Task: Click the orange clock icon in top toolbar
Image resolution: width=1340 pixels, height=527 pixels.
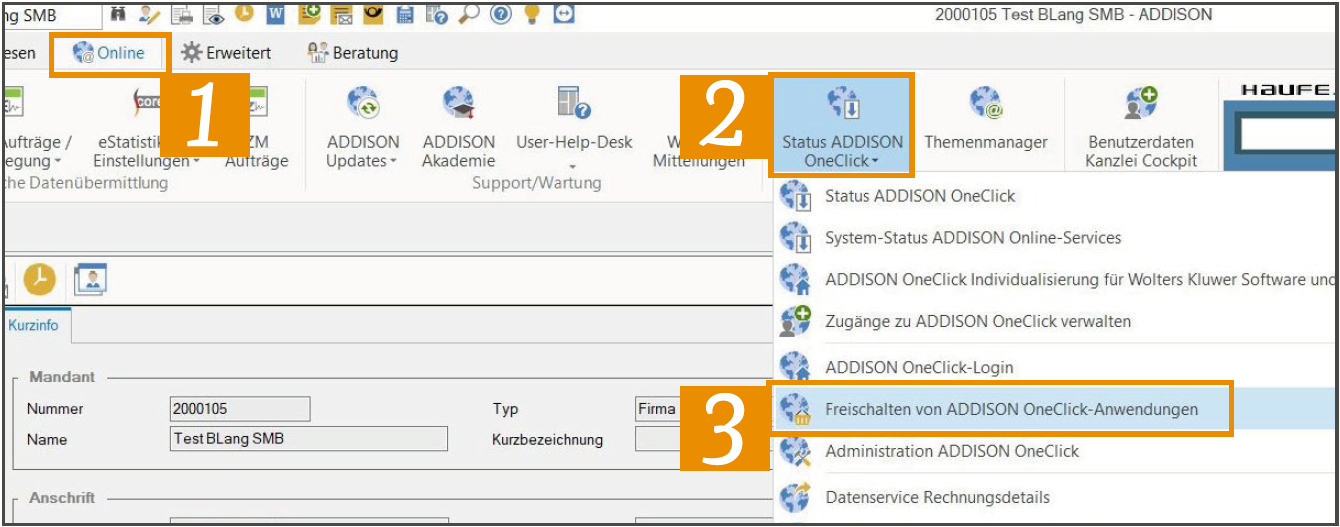Action: (x=244, y=14)
